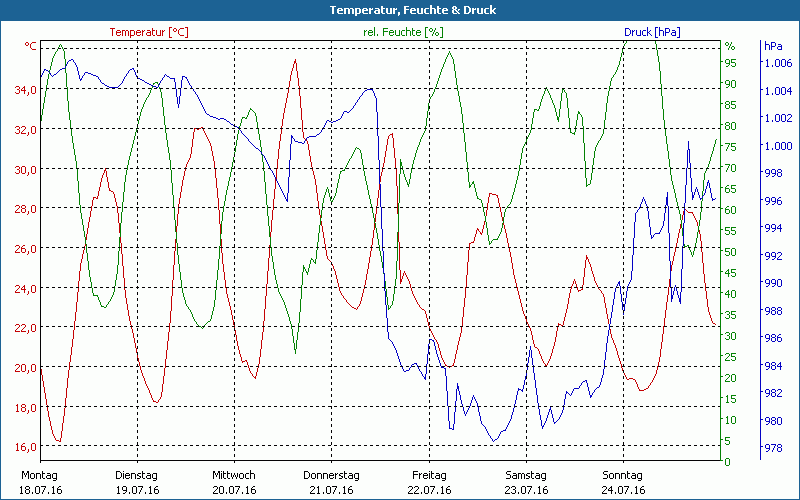Select the green rel. Feuchte [%] legend label
This screenshot has width=800, height=500.
coord(402,32)
